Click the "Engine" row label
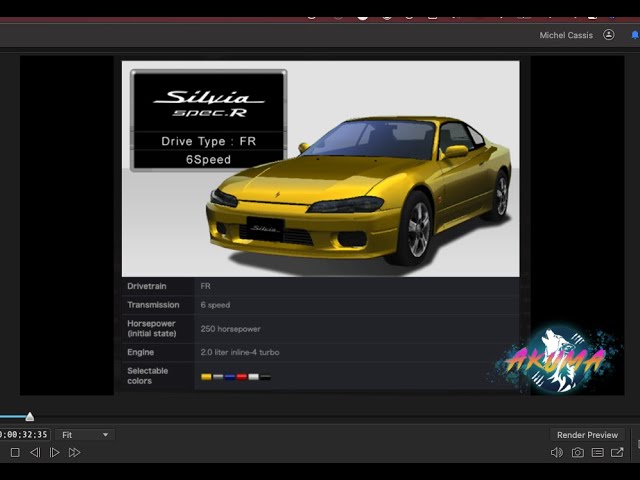This screenshot has width=640, height=480. 140,352
